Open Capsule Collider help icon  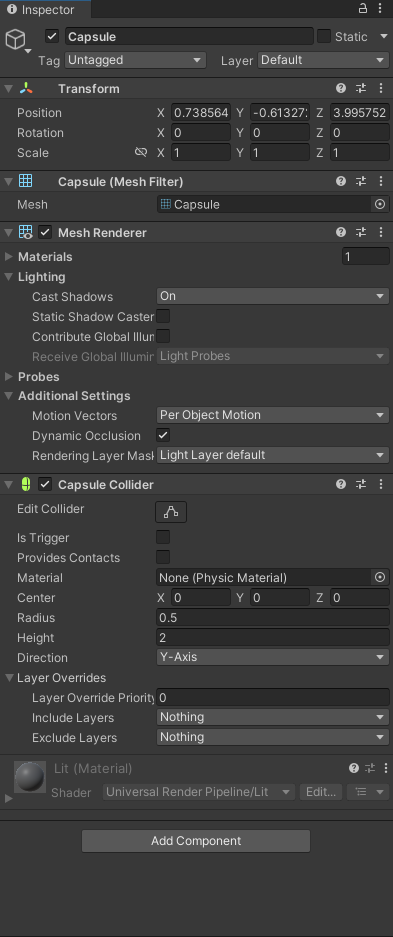click(x=341, y=485)
